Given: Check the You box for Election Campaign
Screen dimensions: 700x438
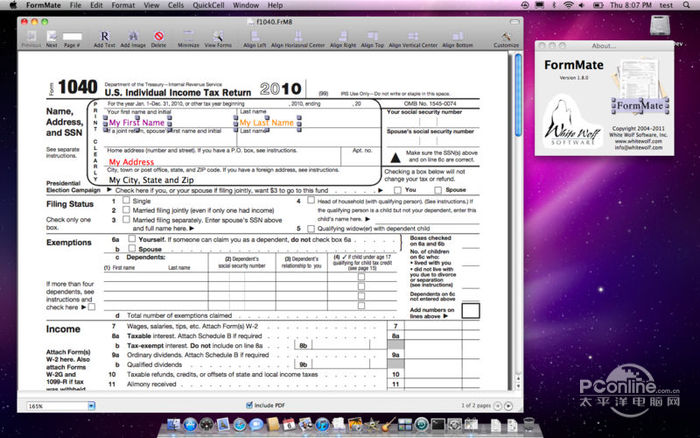Looking at the screenshot, I should (x=397, y=190).
